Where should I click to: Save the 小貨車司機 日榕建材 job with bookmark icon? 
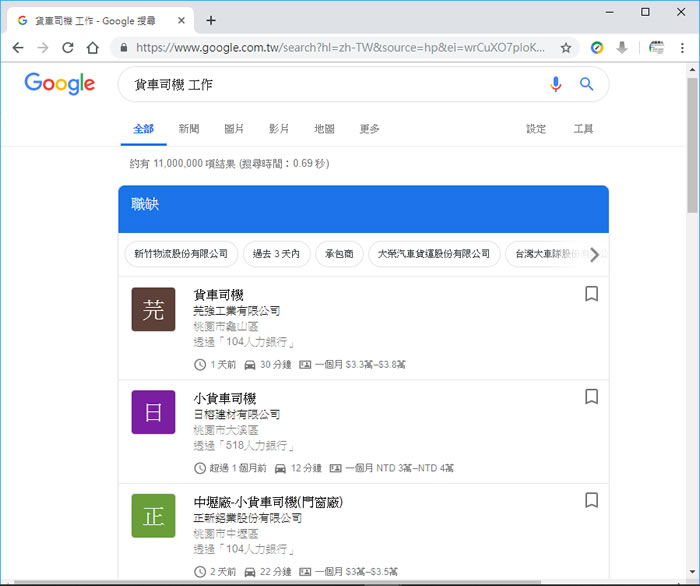pos(592,396)
